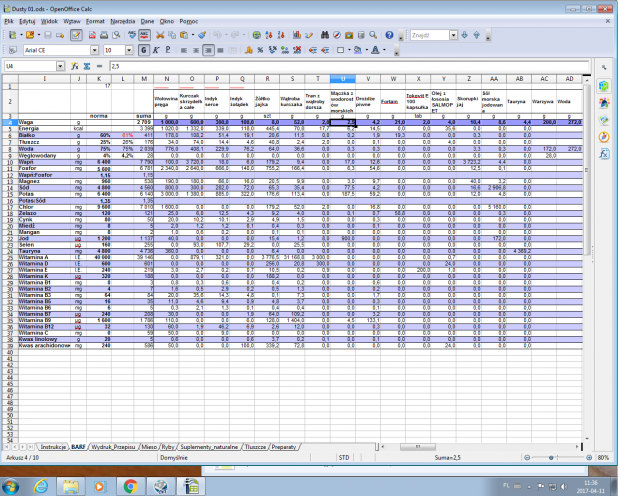
Task: Toggle AutoSpellcheck button
Action: coord(144,35)
